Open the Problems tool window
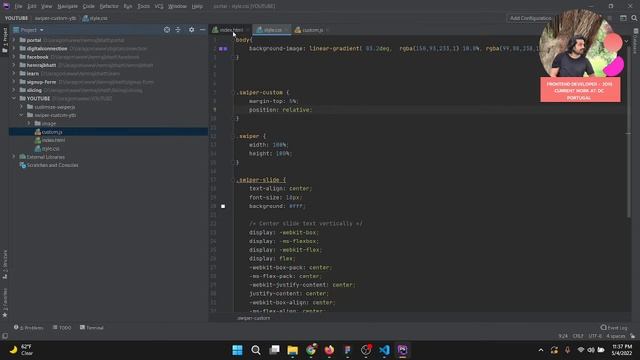Image resolution: width=640 pixels, height=360 pixels. click(28, 327)
